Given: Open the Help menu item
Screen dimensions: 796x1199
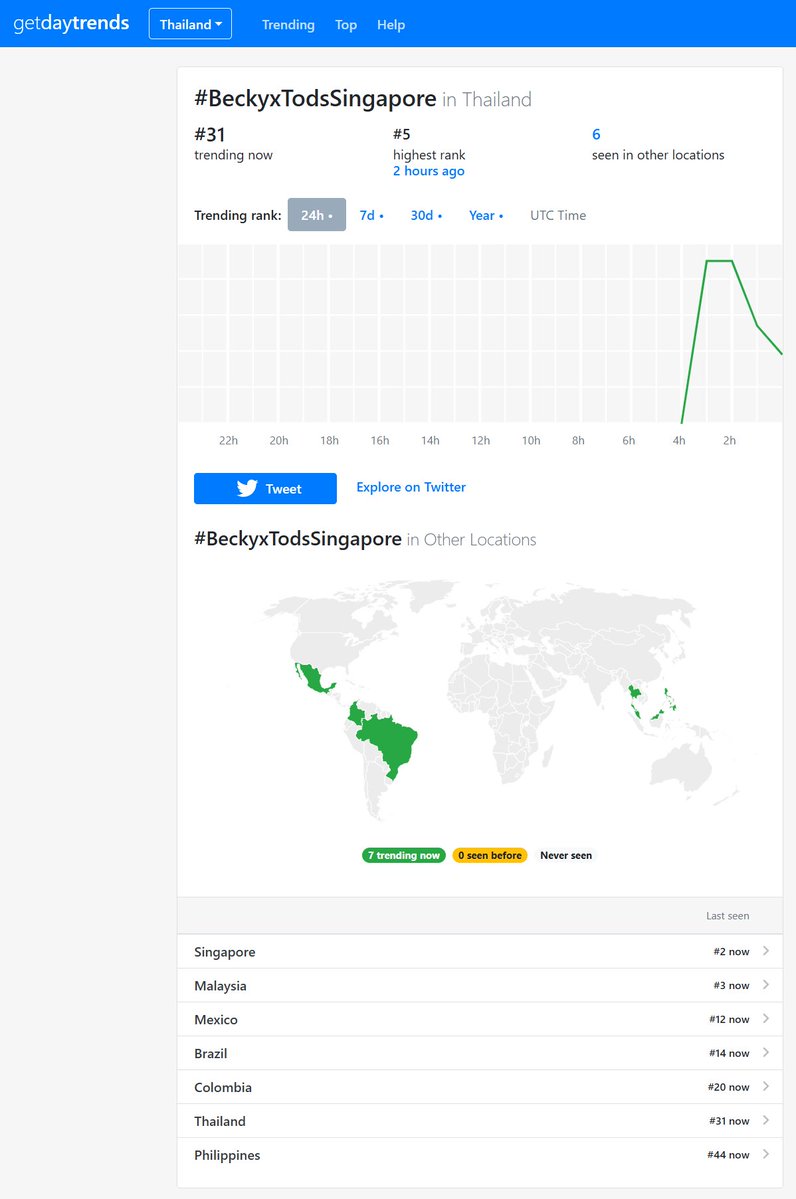Looking at the screenshot, I should [x=391, y=24].
